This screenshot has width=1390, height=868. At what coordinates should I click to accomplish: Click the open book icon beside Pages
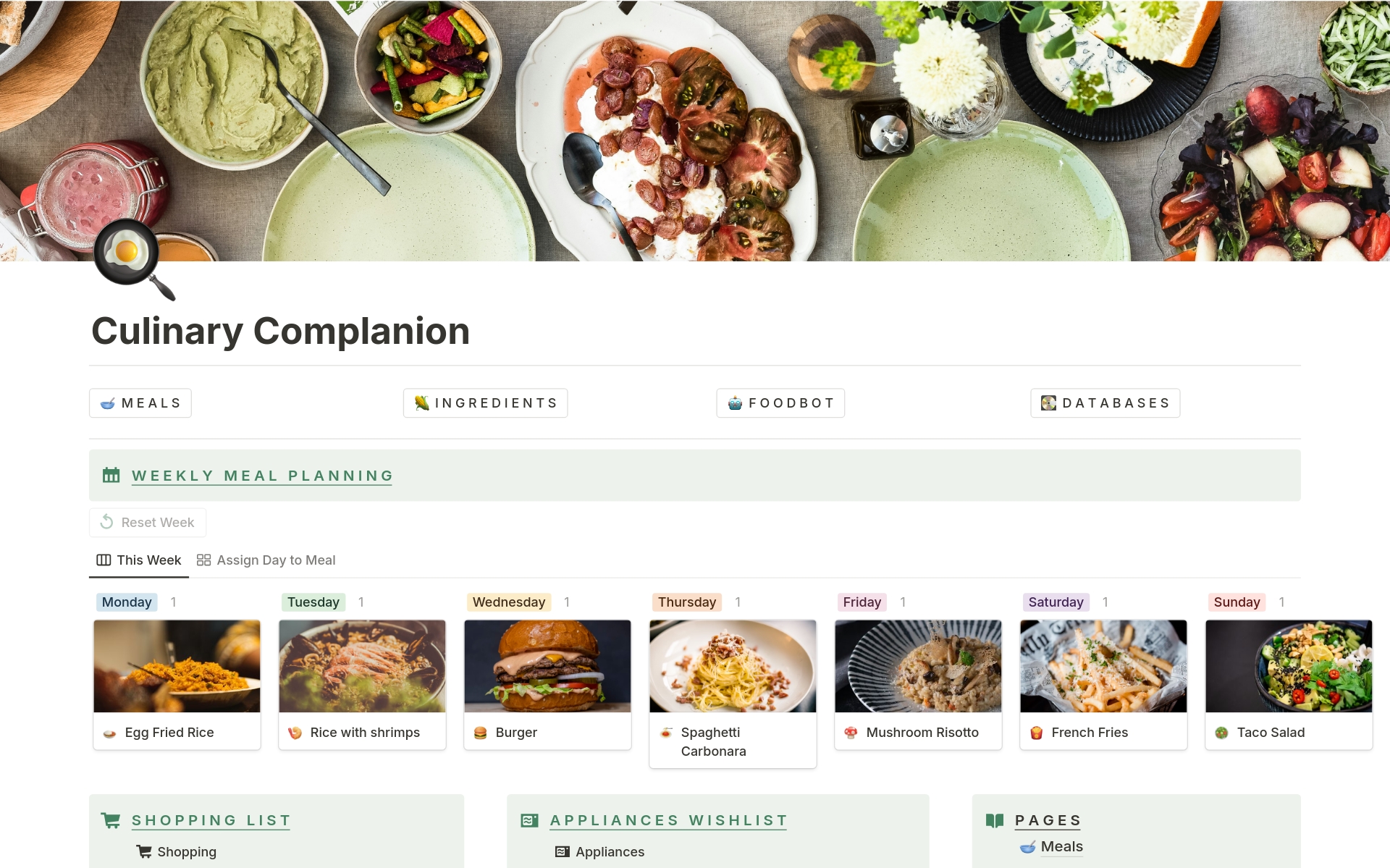(995, 820)
